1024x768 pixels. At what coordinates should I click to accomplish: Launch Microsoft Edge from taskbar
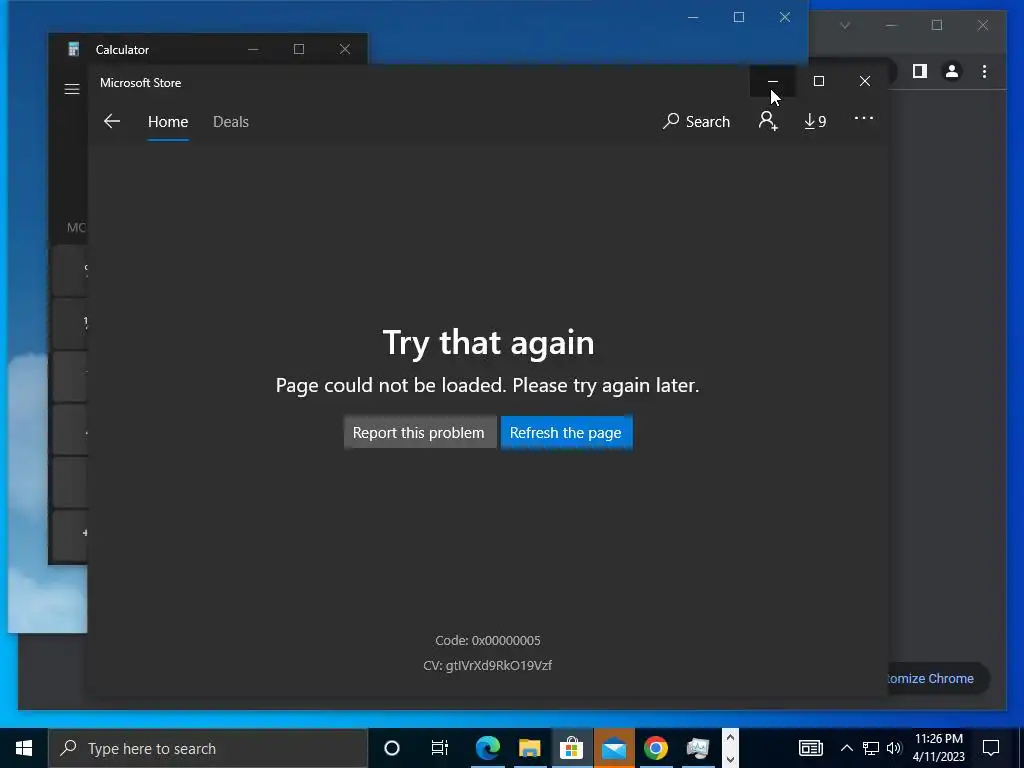[x=487, y=748]
